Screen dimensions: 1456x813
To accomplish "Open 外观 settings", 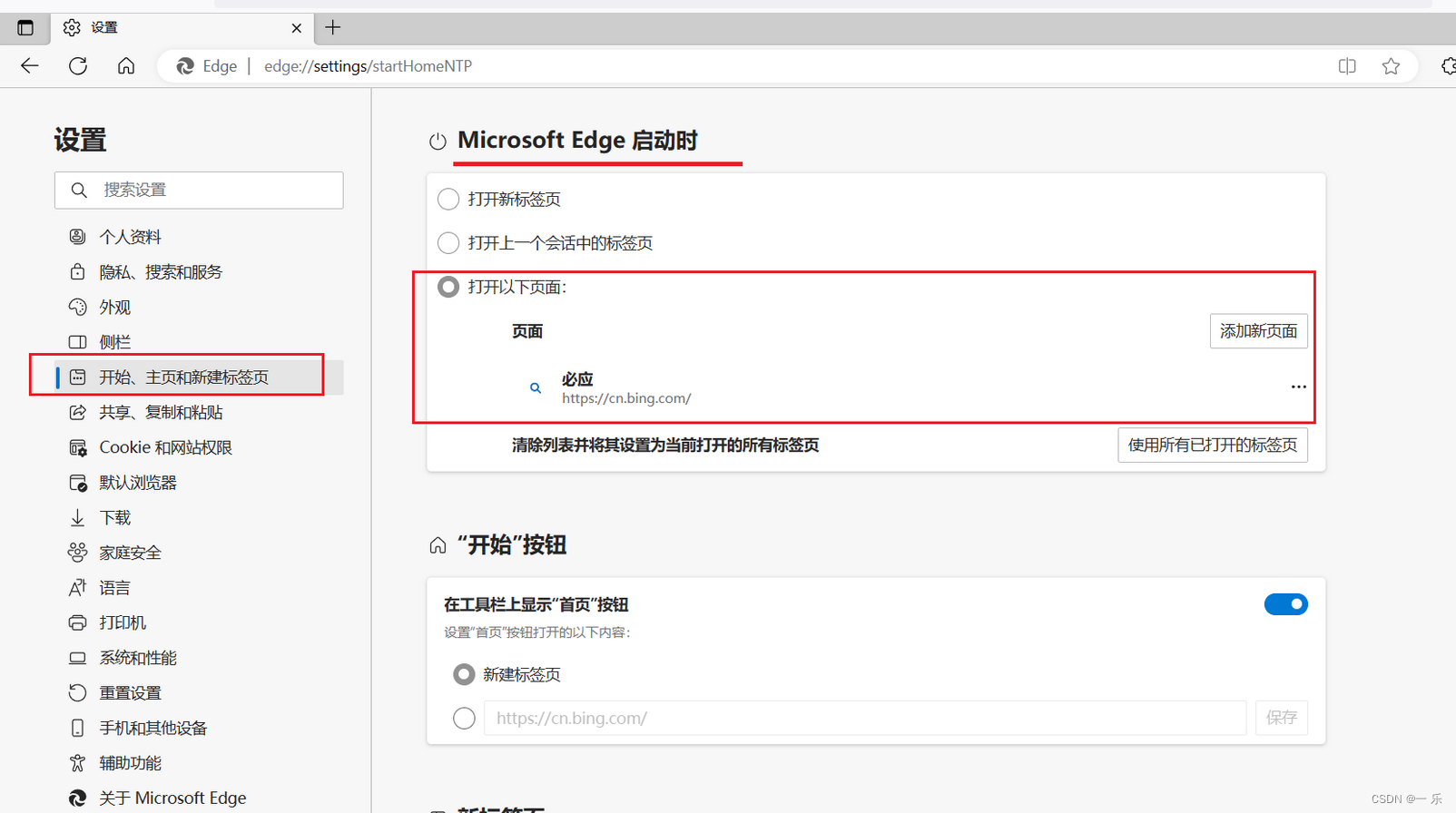I will [114, 307].
